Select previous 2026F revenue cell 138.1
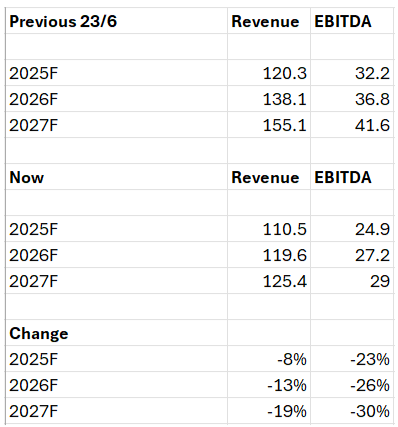Viewport: 398px width, 427px height. point(269,99)
